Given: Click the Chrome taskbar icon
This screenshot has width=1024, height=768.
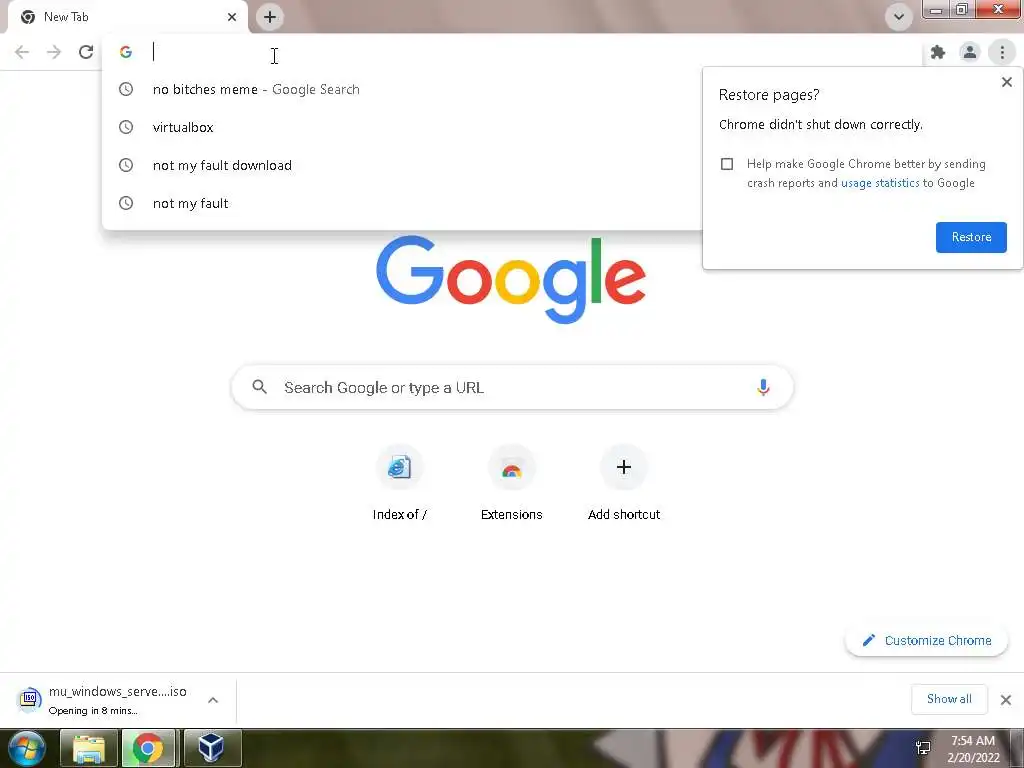Looking at the screenshot, I should [148, 748].
